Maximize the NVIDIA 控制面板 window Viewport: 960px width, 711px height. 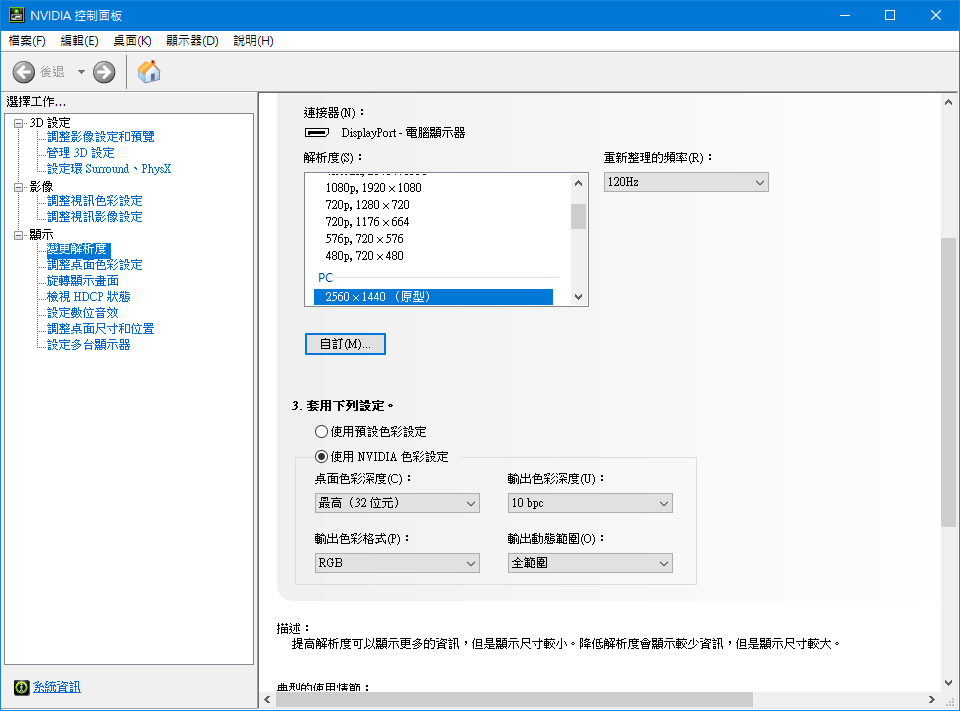pos(890,15)
